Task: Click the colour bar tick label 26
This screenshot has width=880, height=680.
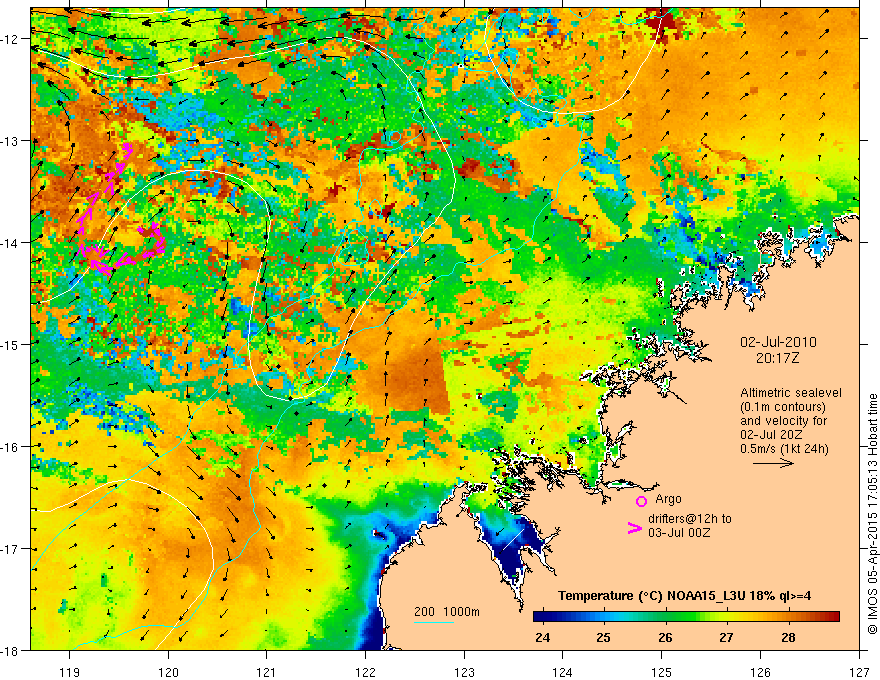Action: pyautogui.click(x=665, y=637)
